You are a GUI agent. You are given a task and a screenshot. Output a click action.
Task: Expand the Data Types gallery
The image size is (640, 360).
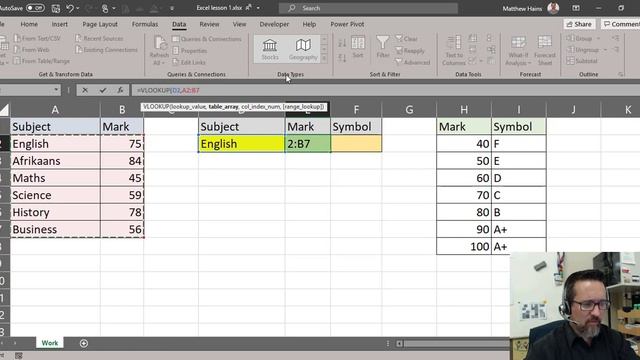click(324, 59)
